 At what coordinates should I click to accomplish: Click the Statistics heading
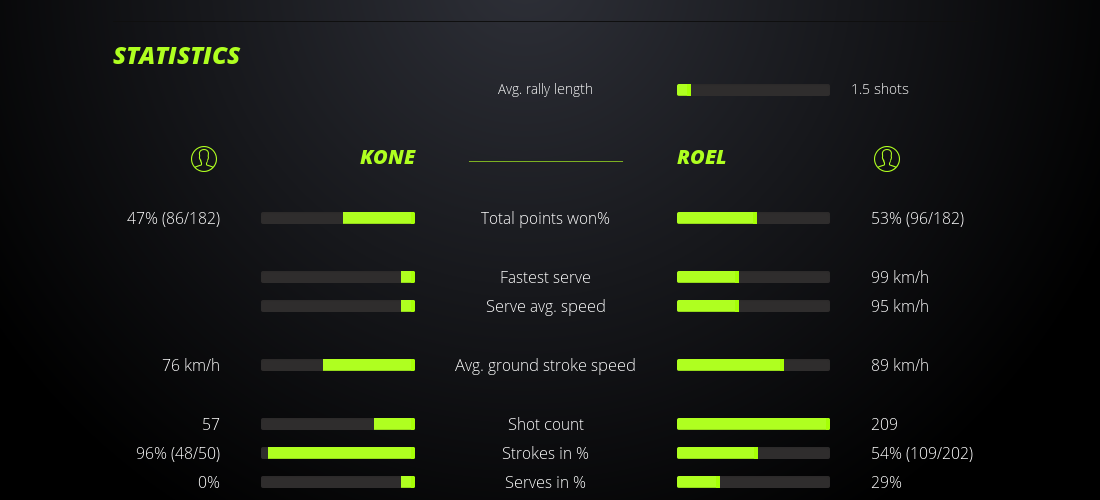[x=177, y=56]
